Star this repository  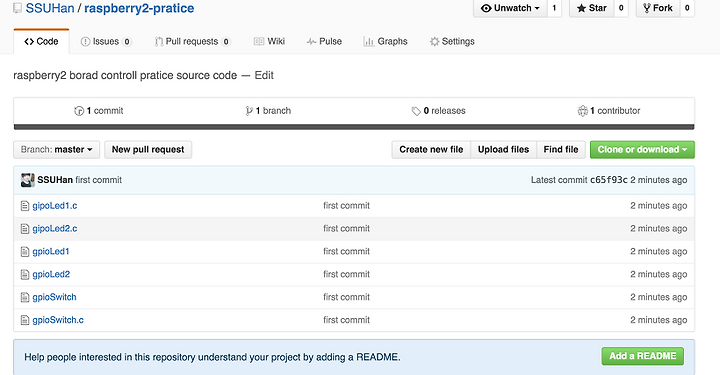[591, 8]
